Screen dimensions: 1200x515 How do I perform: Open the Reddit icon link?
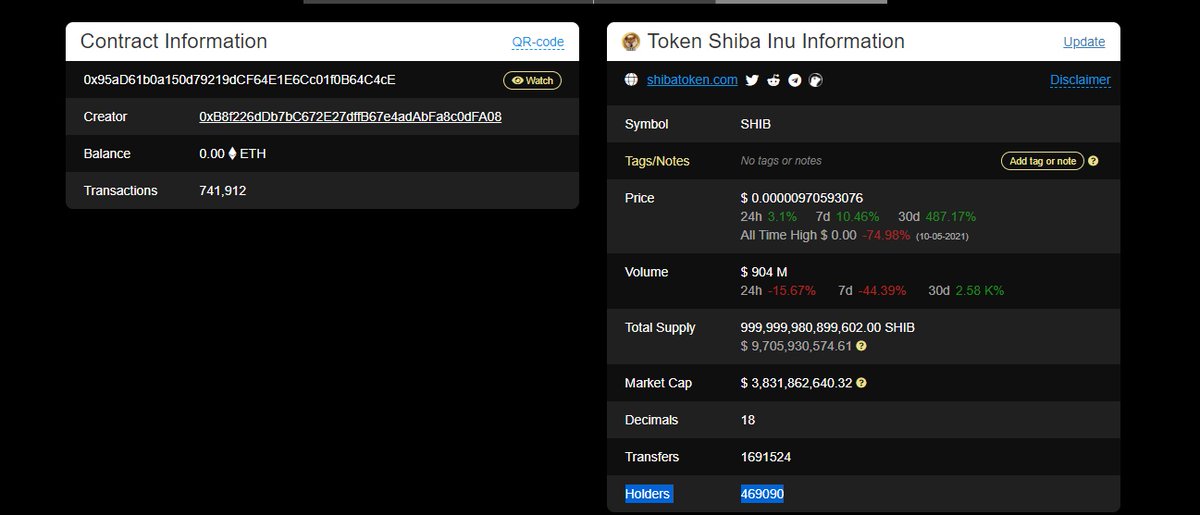(x=774, y=80)
